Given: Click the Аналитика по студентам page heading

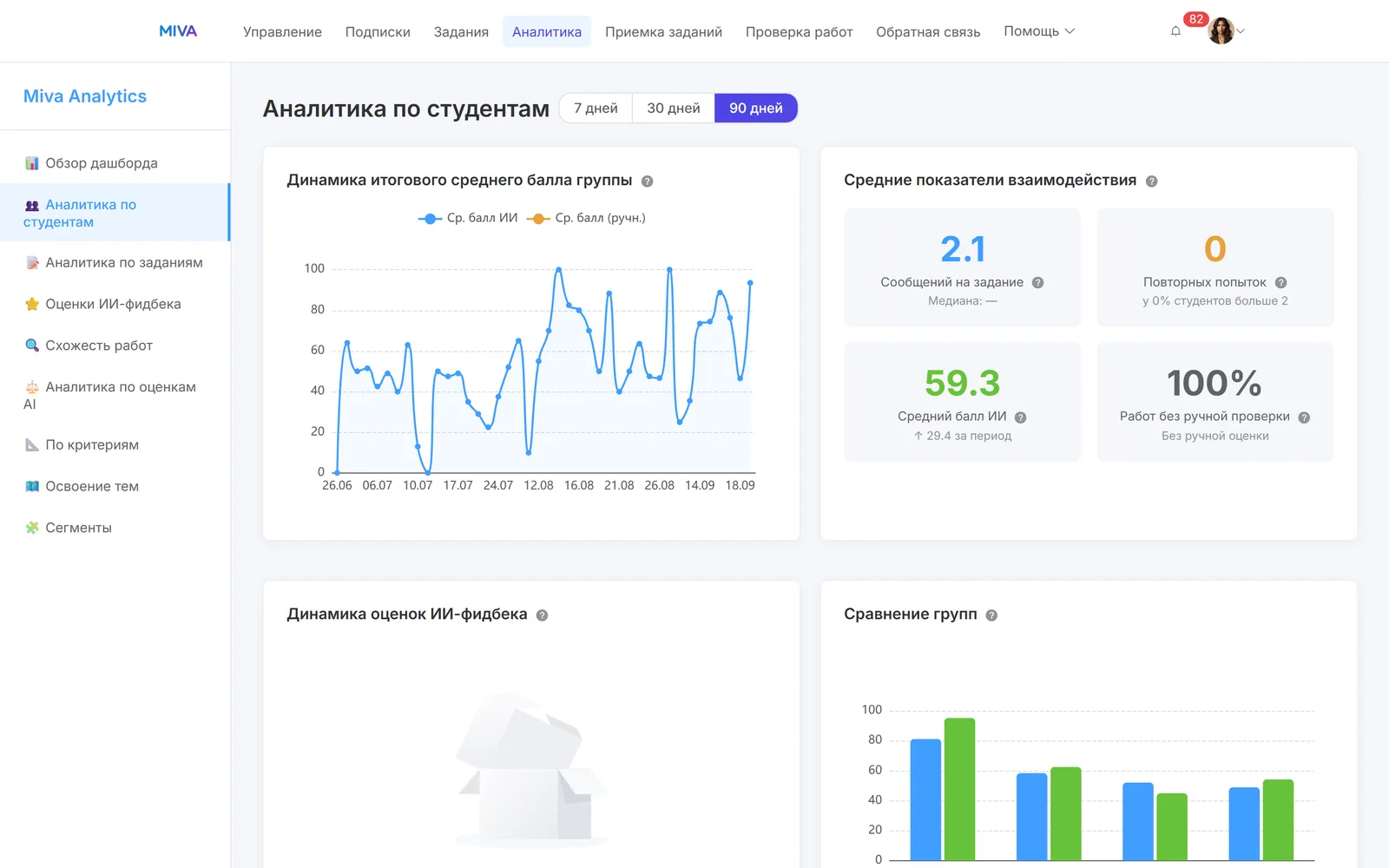Looking at the screenshot, I should [x=406, y=108].
